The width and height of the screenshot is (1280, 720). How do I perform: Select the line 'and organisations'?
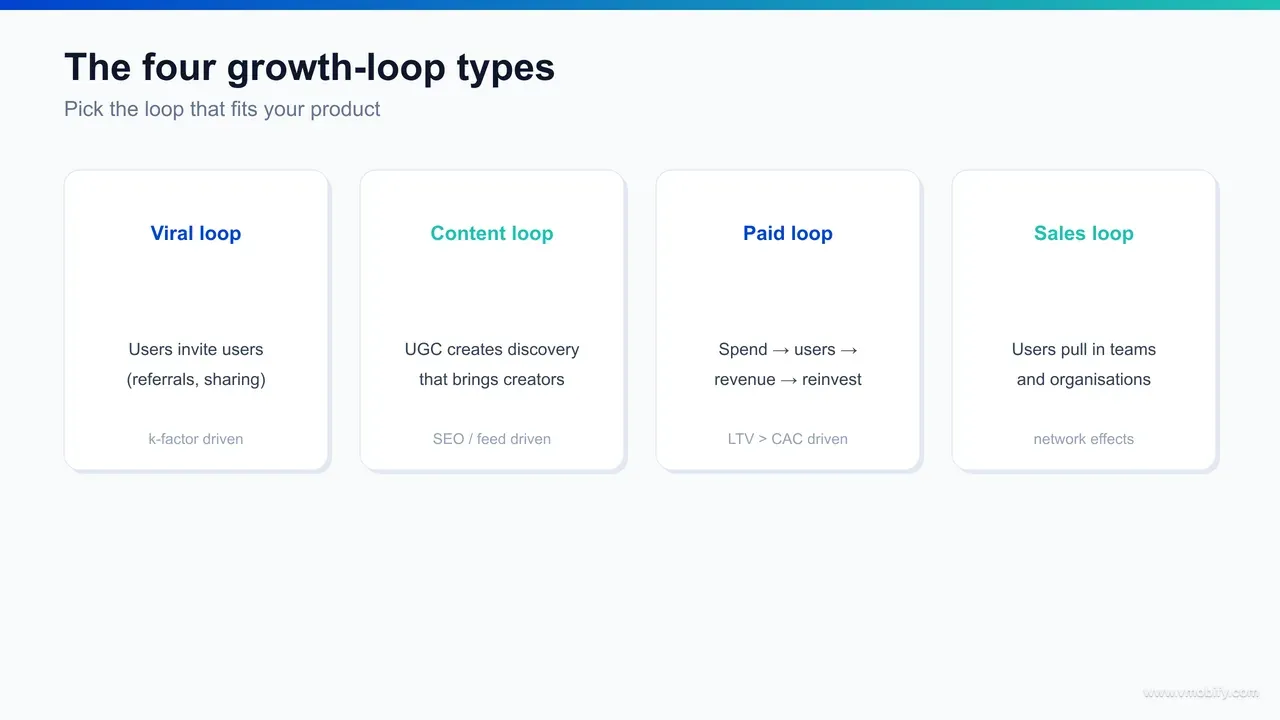1084,379
